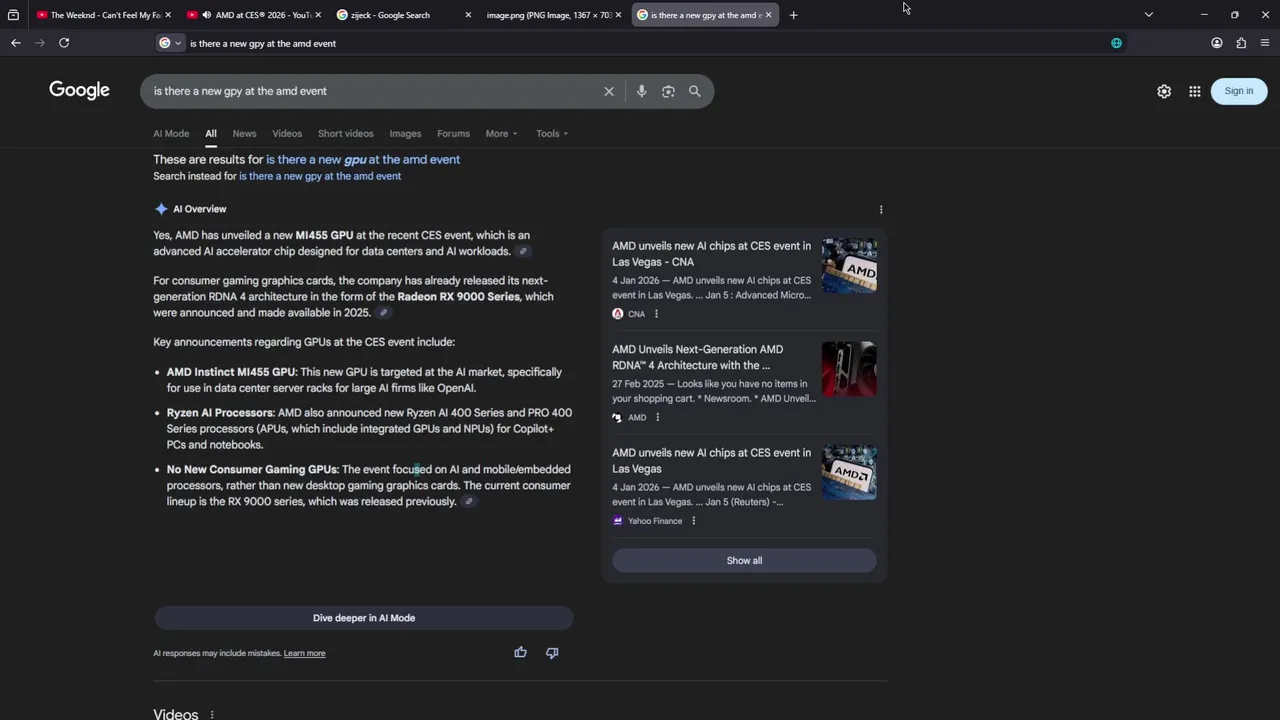Click the AI Overview sparkle icon
This screenshot has height=720, width=1280.
tap(161, 209)
